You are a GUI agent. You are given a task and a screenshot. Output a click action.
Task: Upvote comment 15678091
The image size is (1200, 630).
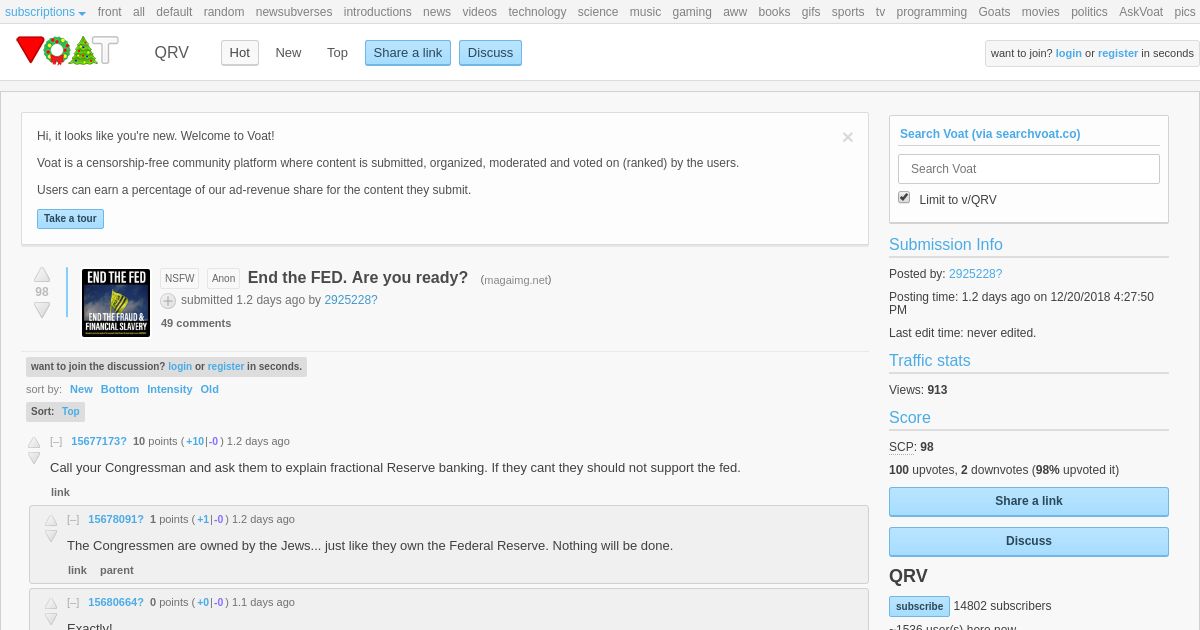(x=51, y=520)
